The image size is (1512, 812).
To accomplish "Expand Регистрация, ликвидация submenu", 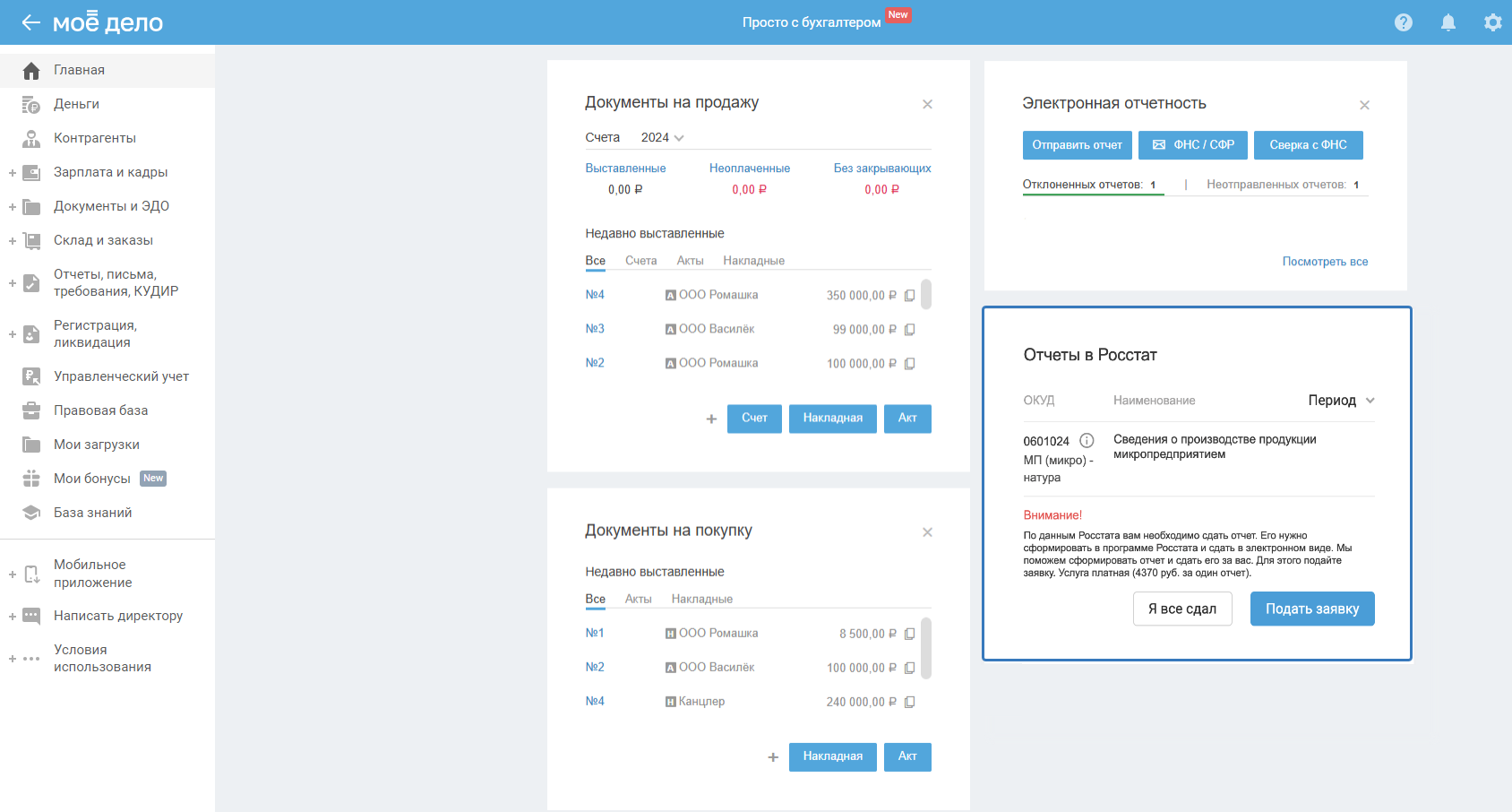I will click(13, 334).
